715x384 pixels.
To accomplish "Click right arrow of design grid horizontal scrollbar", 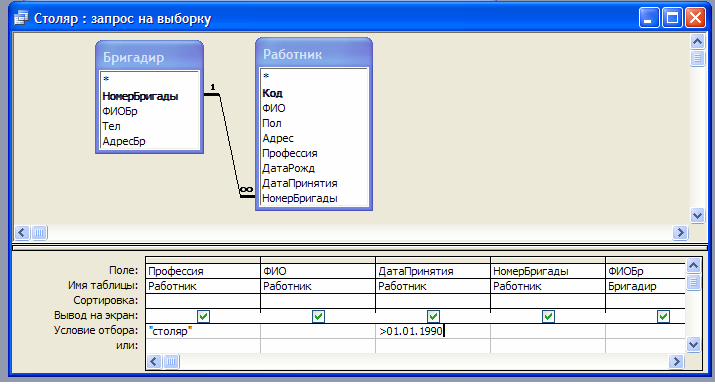I will click(676, 362).
